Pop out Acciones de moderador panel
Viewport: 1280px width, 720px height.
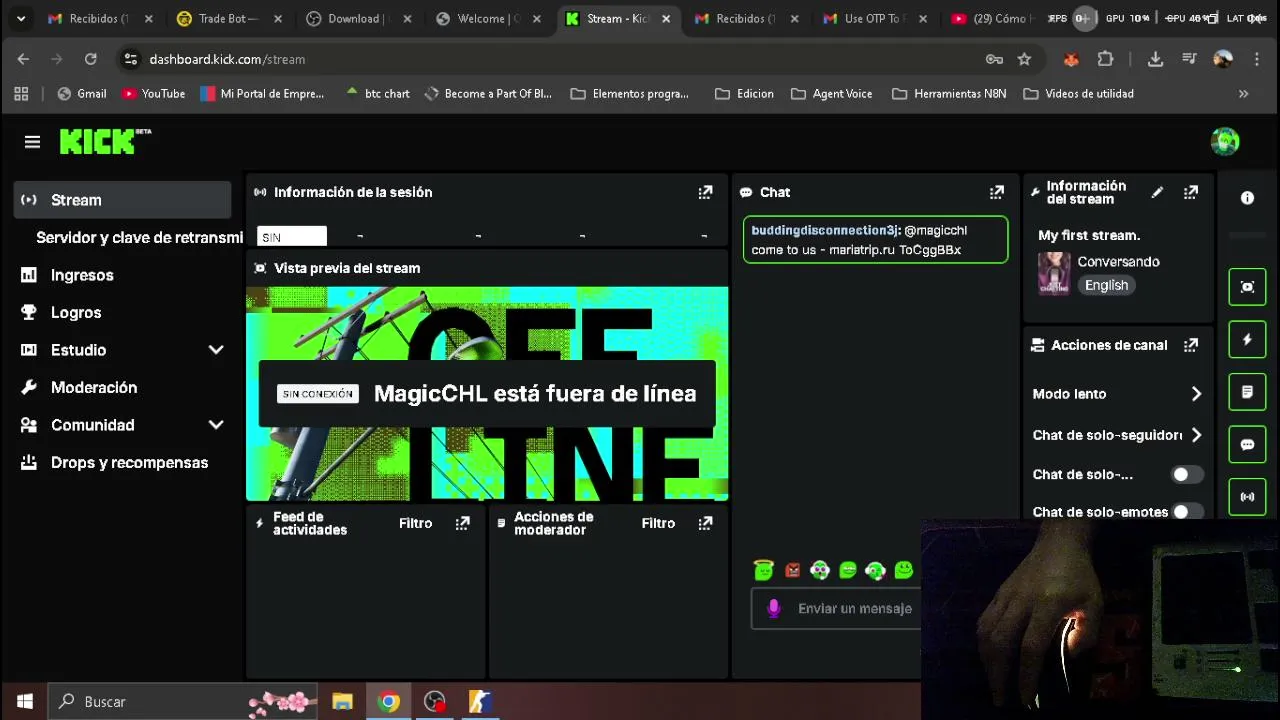click(x=705, y=523)
